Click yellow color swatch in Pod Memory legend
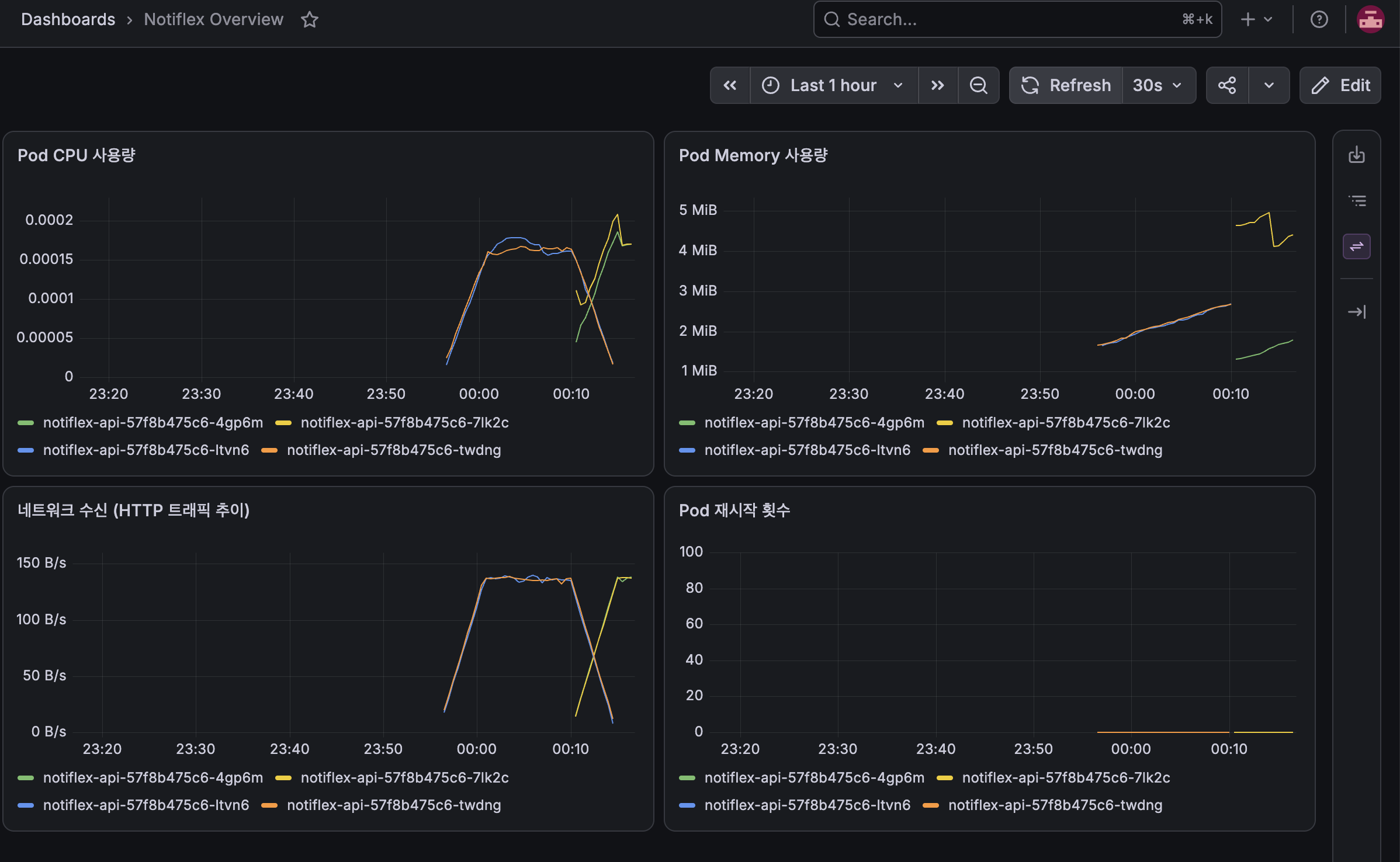This screenshot has height=862, width=1400. [x=945, y=423]
